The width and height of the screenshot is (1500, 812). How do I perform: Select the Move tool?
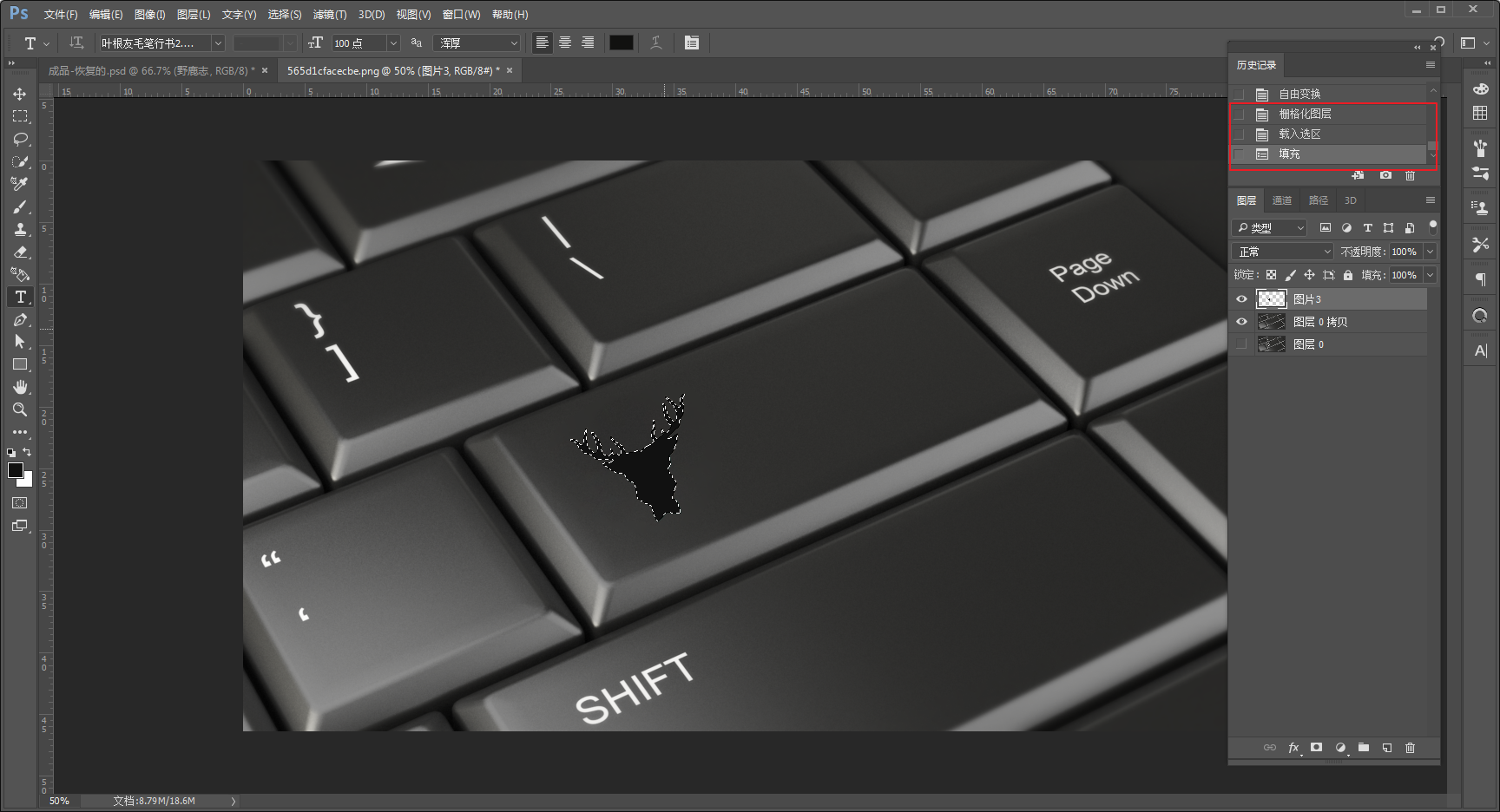tap(20, 94)
